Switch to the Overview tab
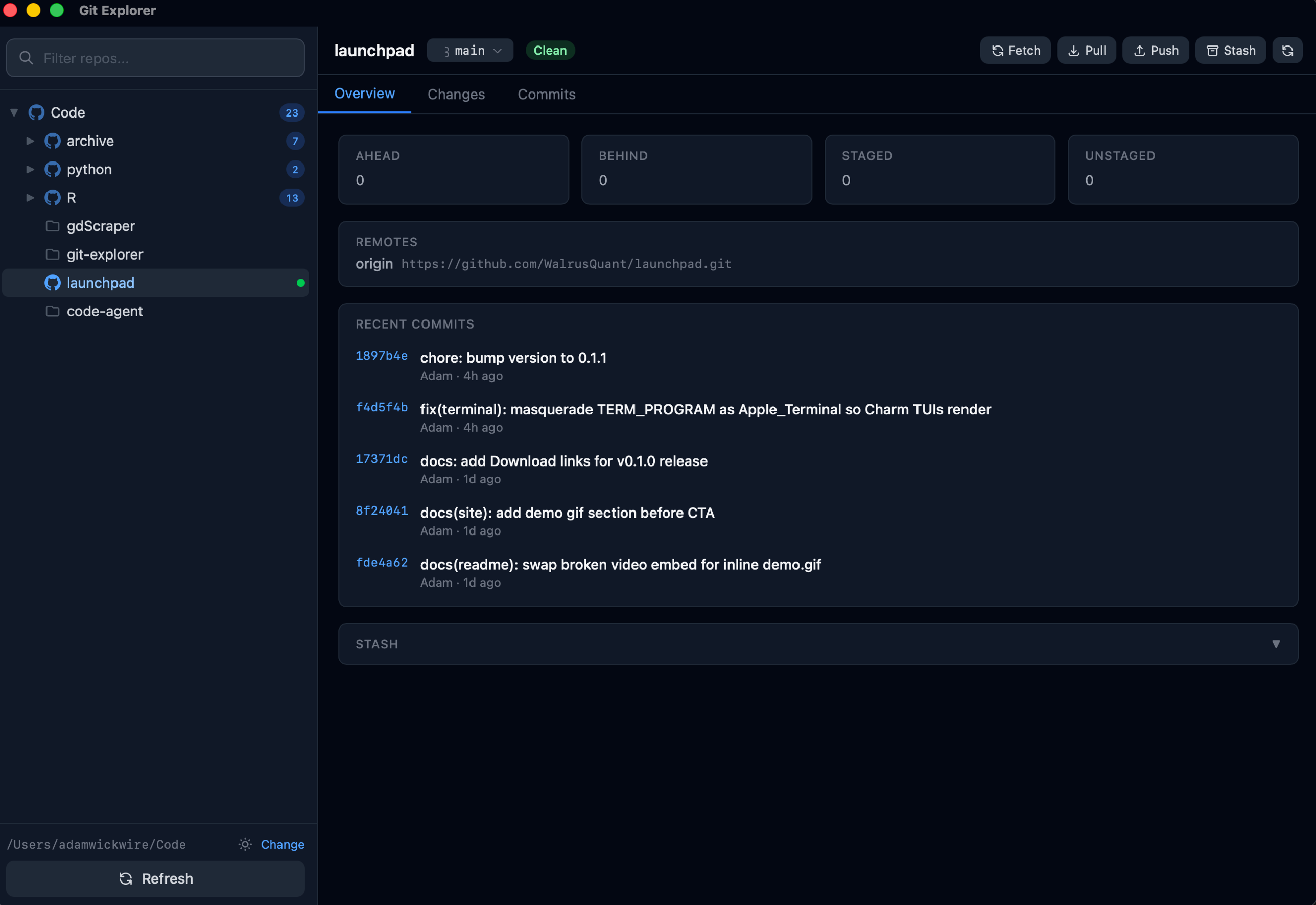 click(x=364, y=94)
